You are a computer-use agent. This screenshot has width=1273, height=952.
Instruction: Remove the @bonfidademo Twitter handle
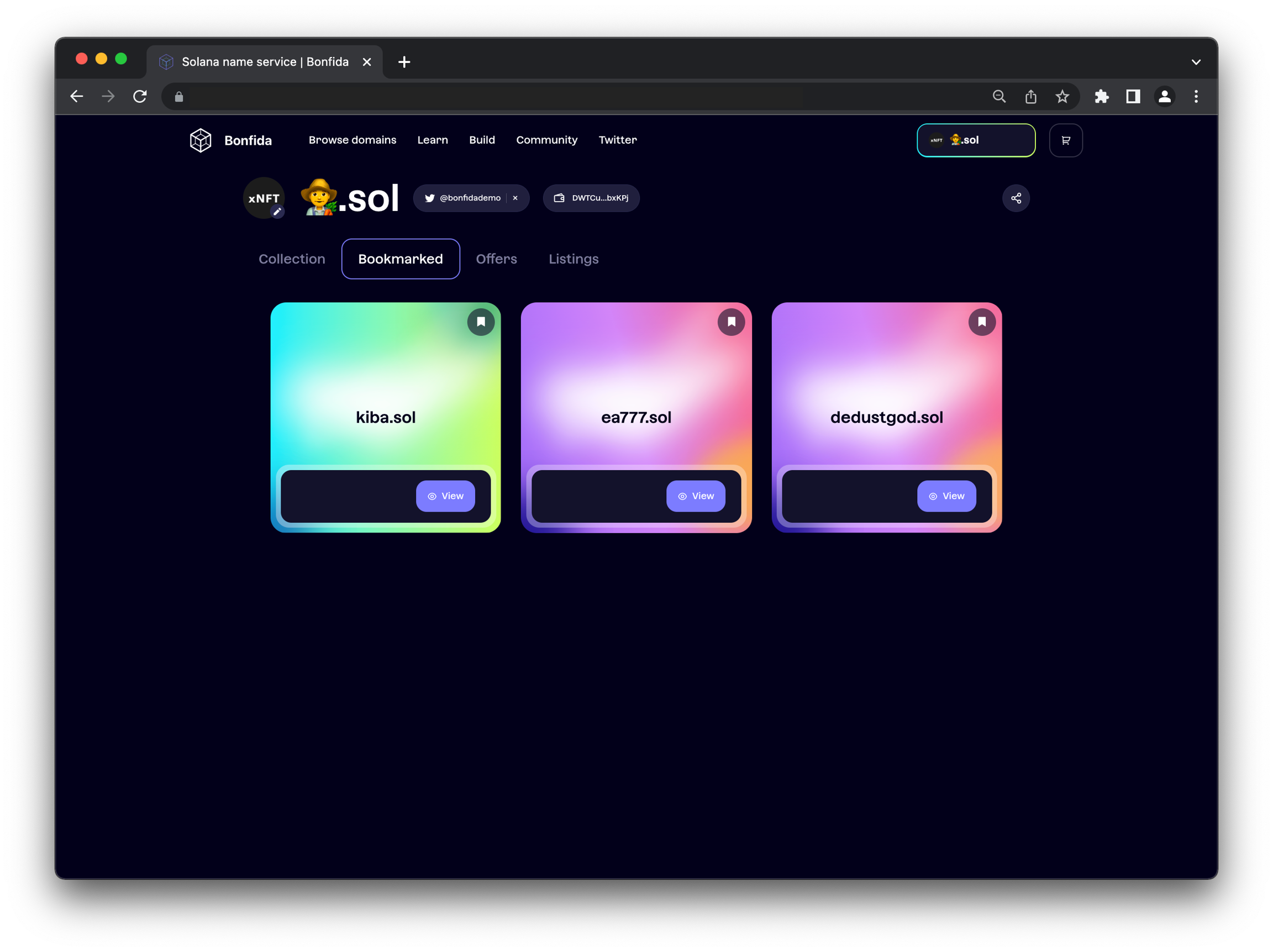[x=515, y=198]
